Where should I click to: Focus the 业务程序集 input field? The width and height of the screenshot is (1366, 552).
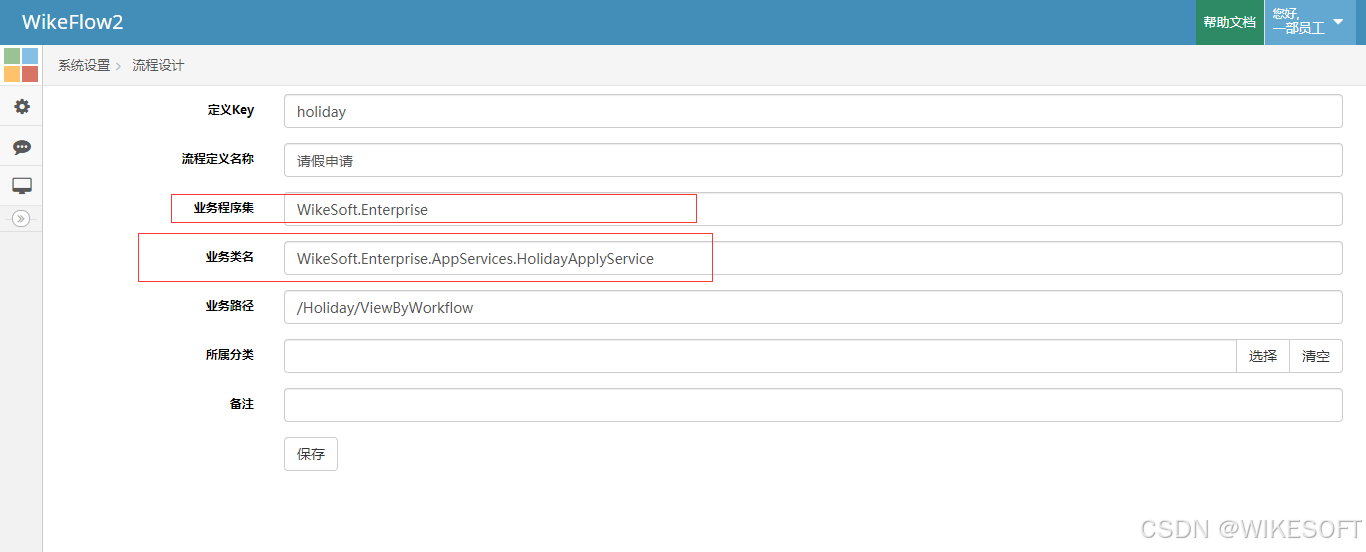(813, 209)
